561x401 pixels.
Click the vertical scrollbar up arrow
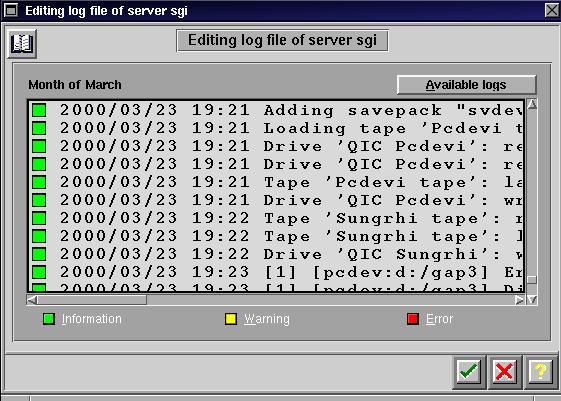(532, 104)
